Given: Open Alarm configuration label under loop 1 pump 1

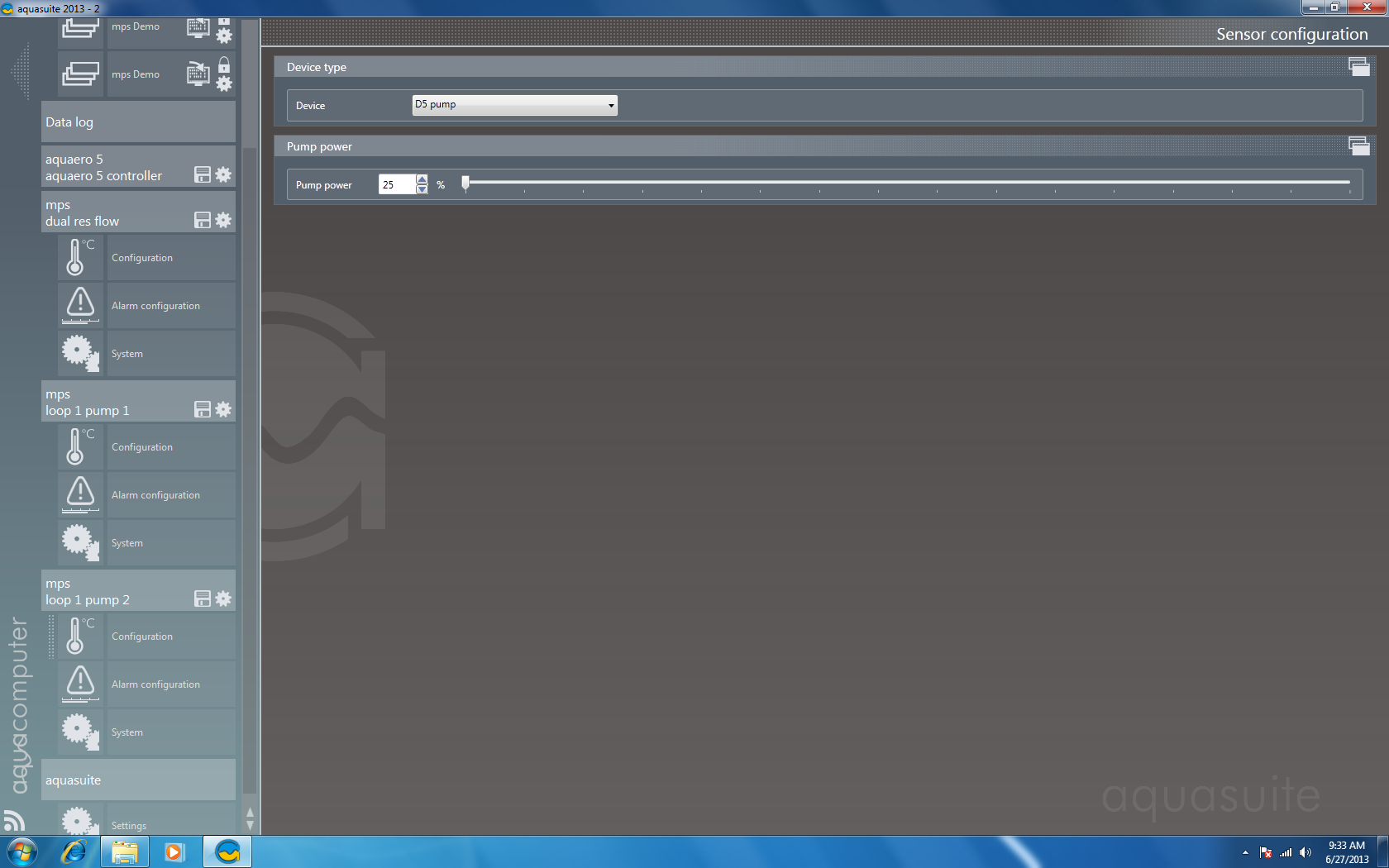Looking at the screenshot, I should [x=155, y=495].
